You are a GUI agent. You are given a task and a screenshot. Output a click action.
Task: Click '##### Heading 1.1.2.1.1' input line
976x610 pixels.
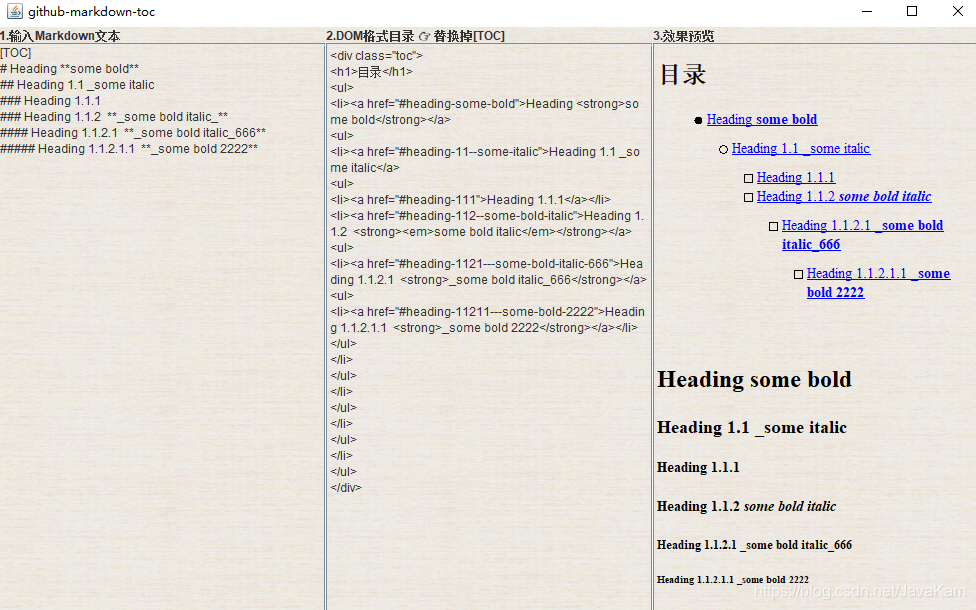[x=129, y=149]
